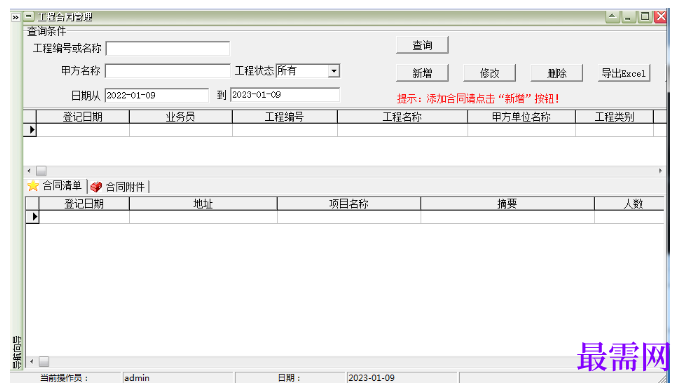
Task: Focus the 甲方名称 input field
Action: (x=167, y=71)
